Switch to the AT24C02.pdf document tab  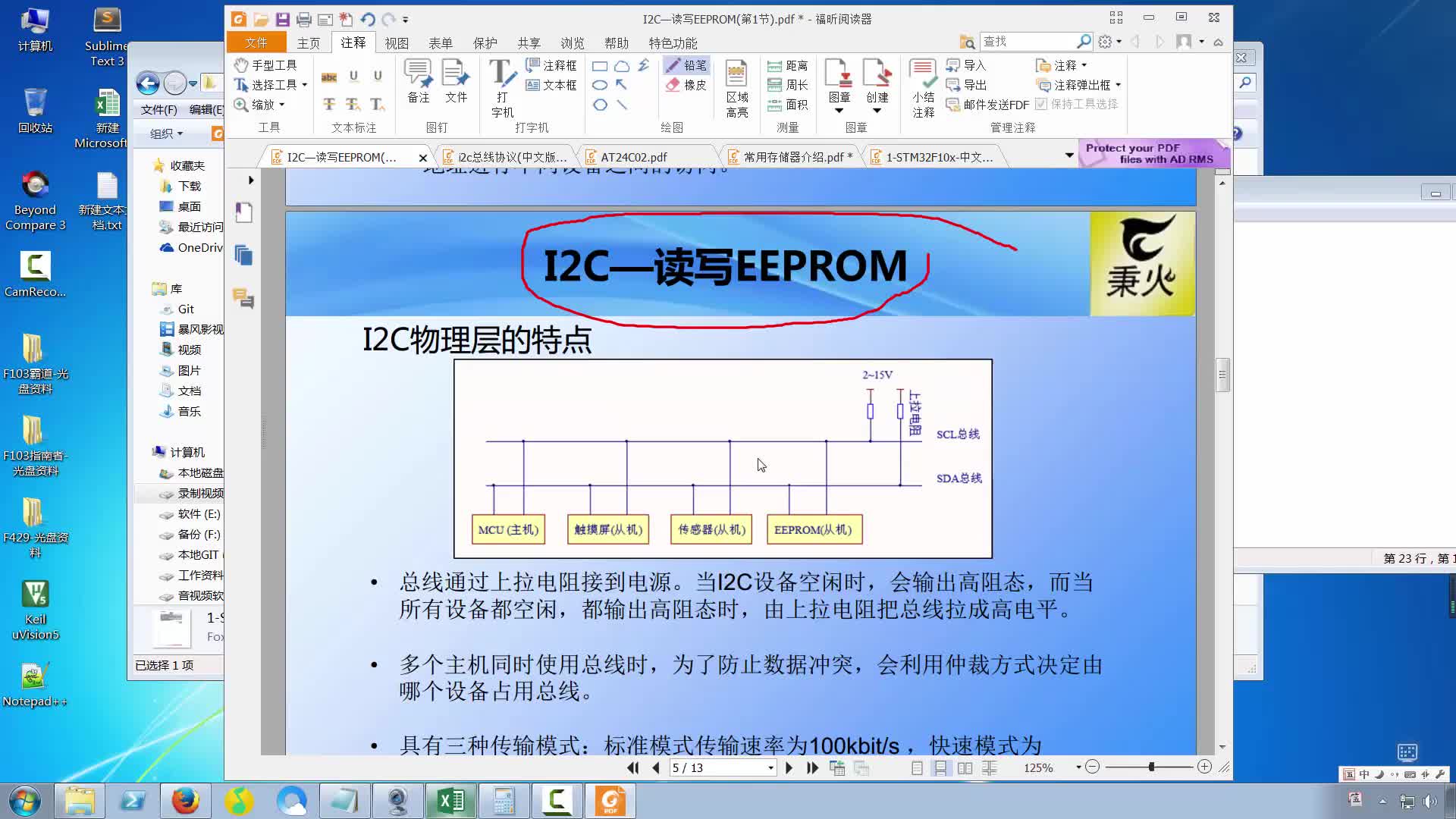pyautogui.click(x=633, y=157)
